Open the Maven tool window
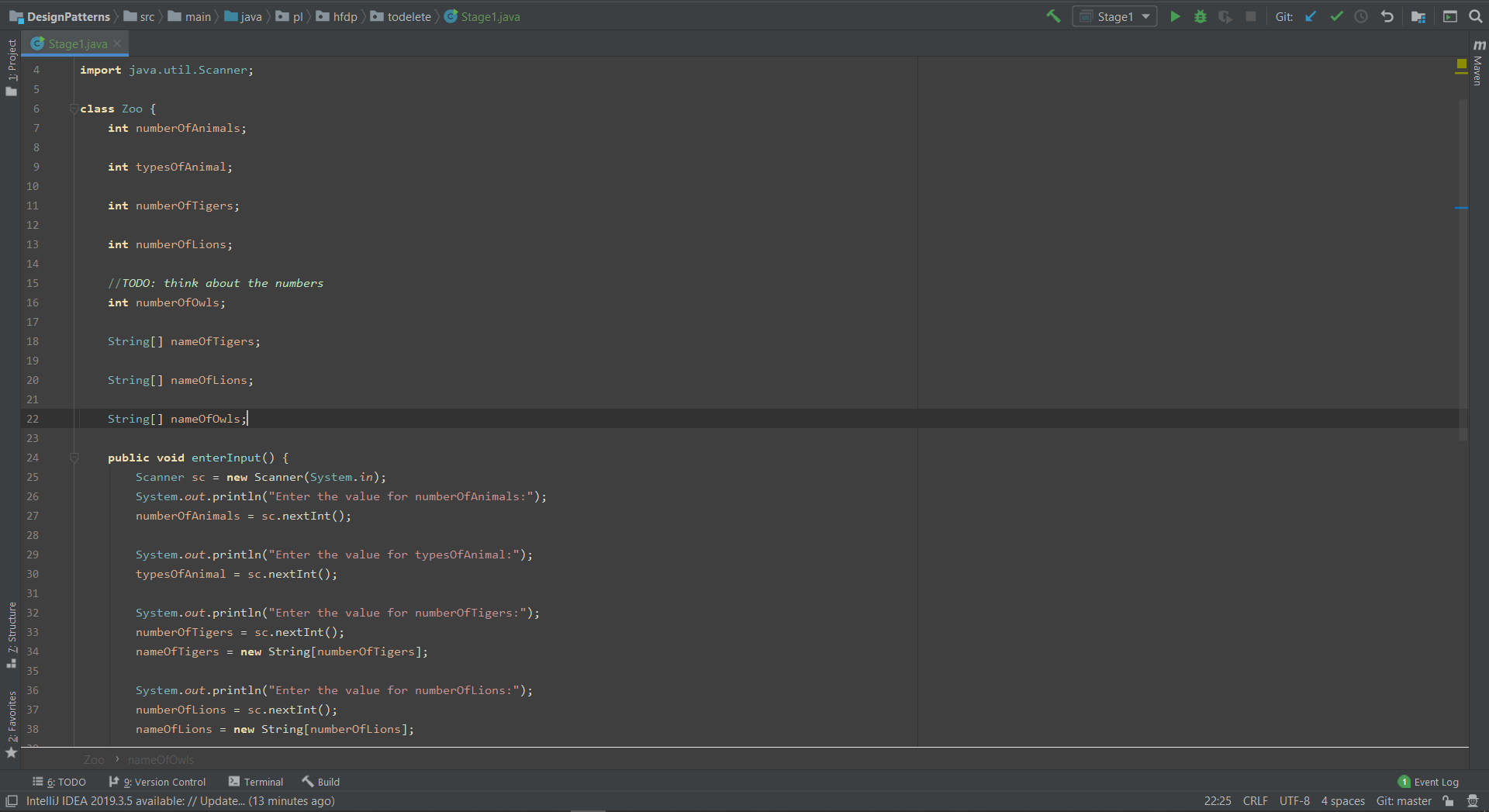Viewport: 1489px width, 812px height. 1478,63
